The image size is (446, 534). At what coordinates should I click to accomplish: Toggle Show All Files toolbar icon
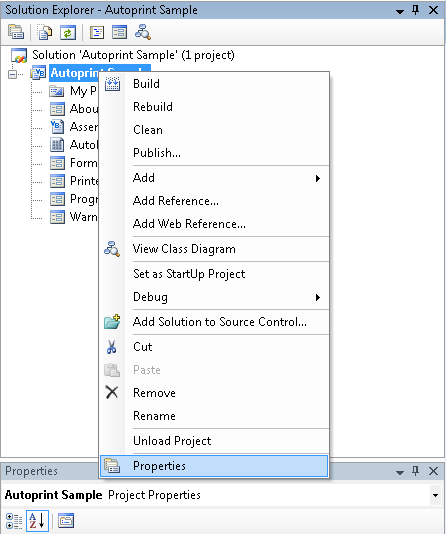point(45,32)
